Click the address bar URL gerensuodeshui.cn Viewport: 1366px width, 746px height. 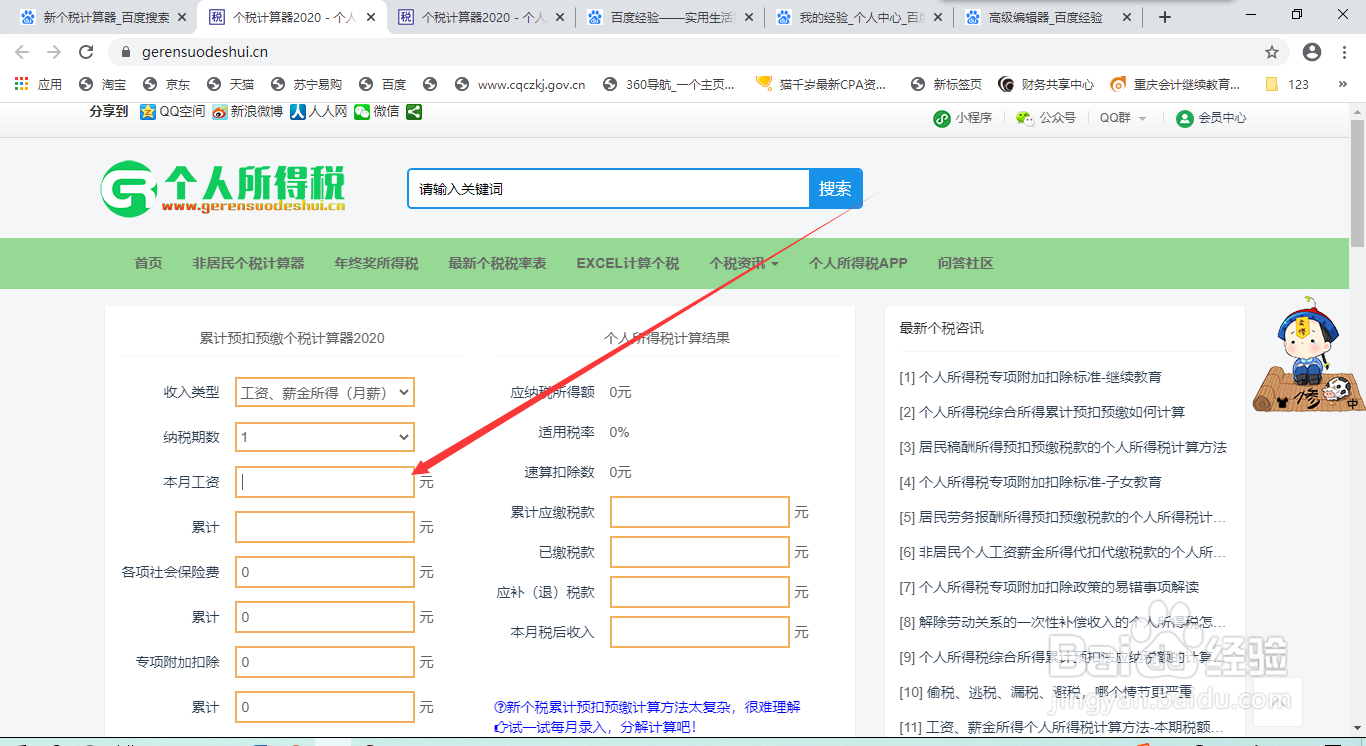204,52
